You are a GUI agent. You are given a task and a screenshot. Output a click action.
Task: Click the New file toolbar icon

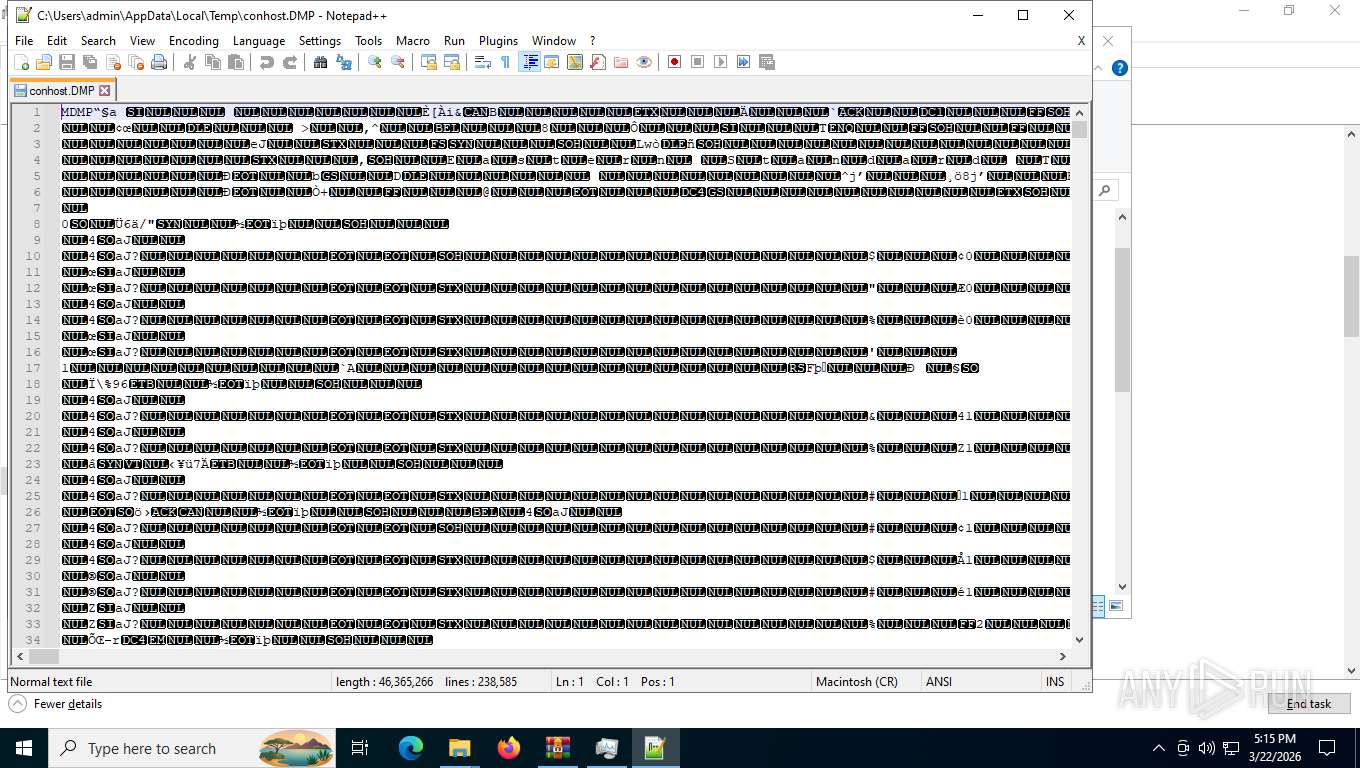pyautogui.click(x=21, y=62)
